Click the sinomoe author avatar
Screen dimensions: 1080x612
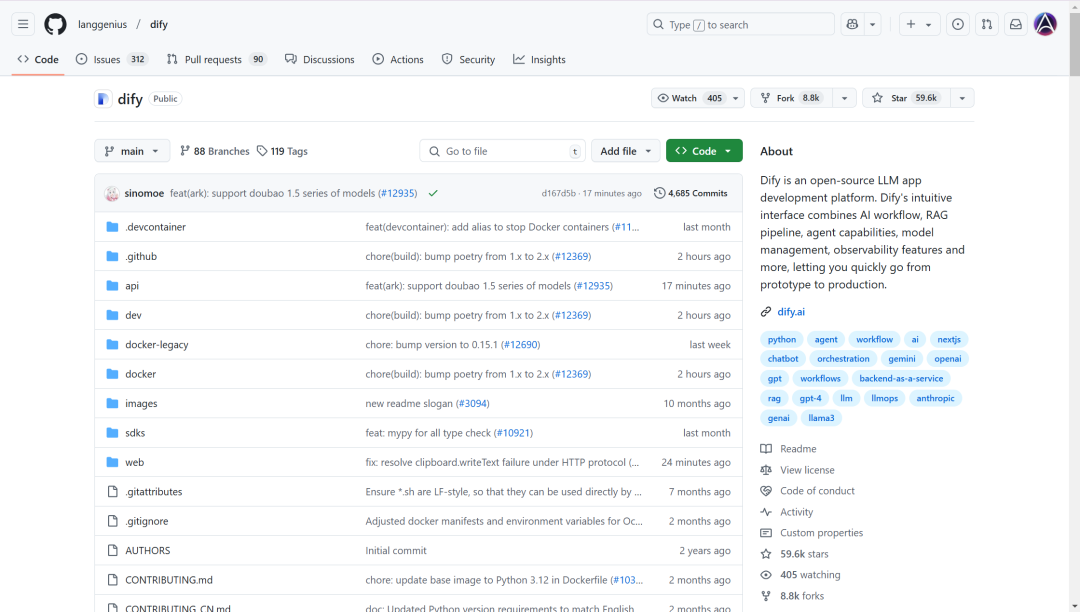pos(112,193)
